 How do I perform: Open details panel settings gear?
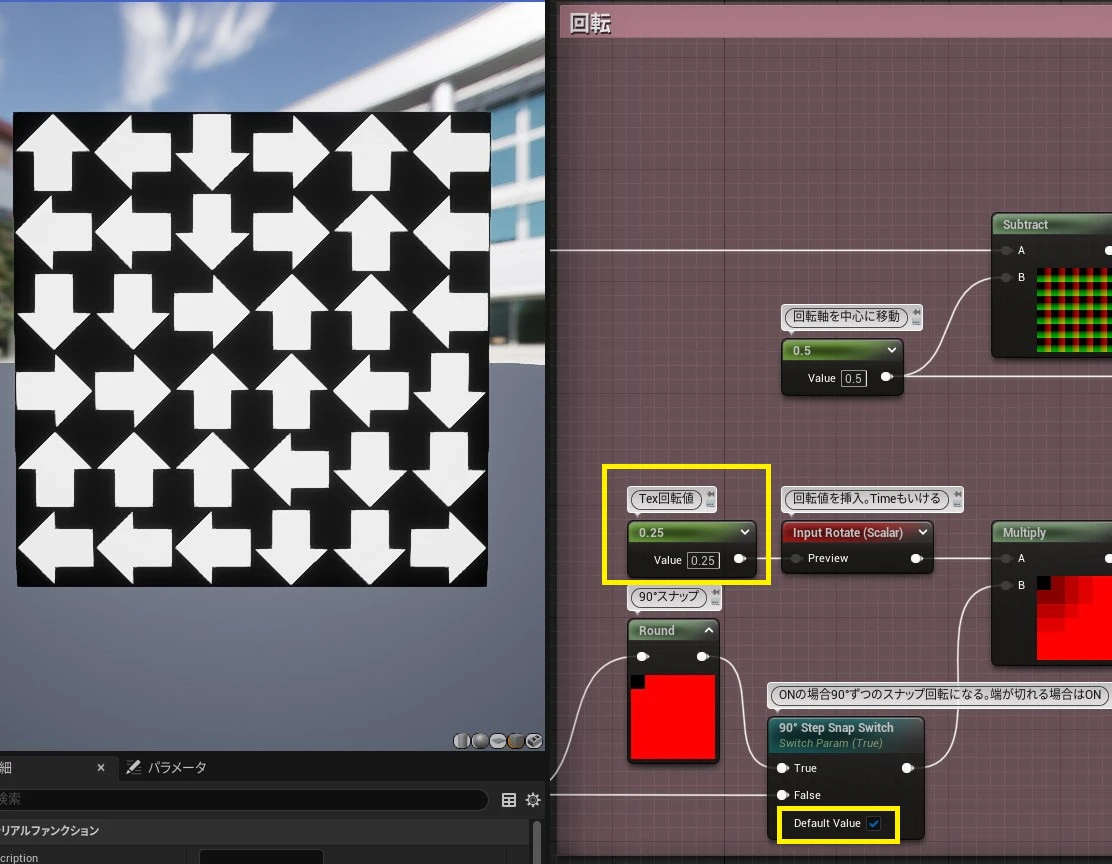pyautogui.click(x=533, y=800)
